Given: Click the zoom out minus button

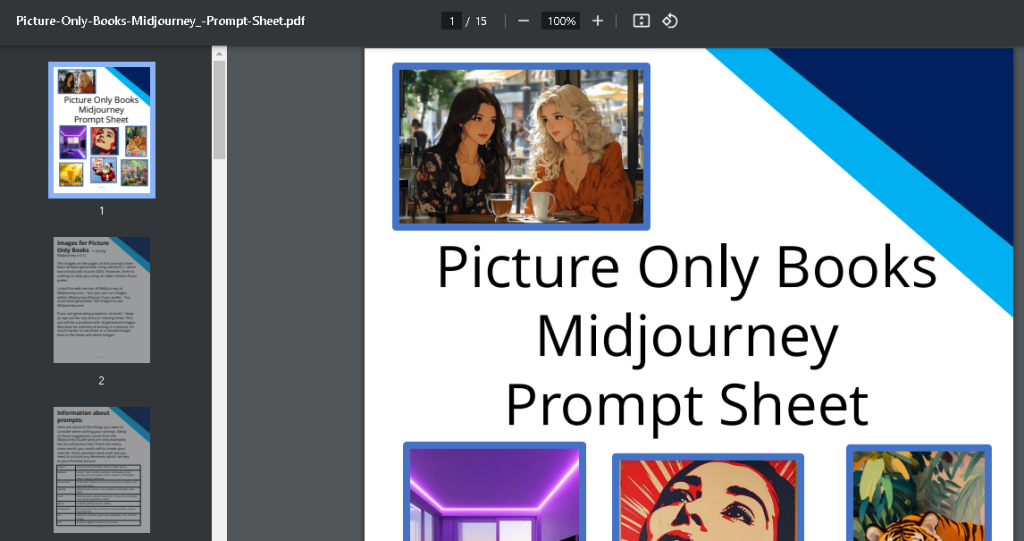Looking at the screenshot, I should (x=523, y=21).
